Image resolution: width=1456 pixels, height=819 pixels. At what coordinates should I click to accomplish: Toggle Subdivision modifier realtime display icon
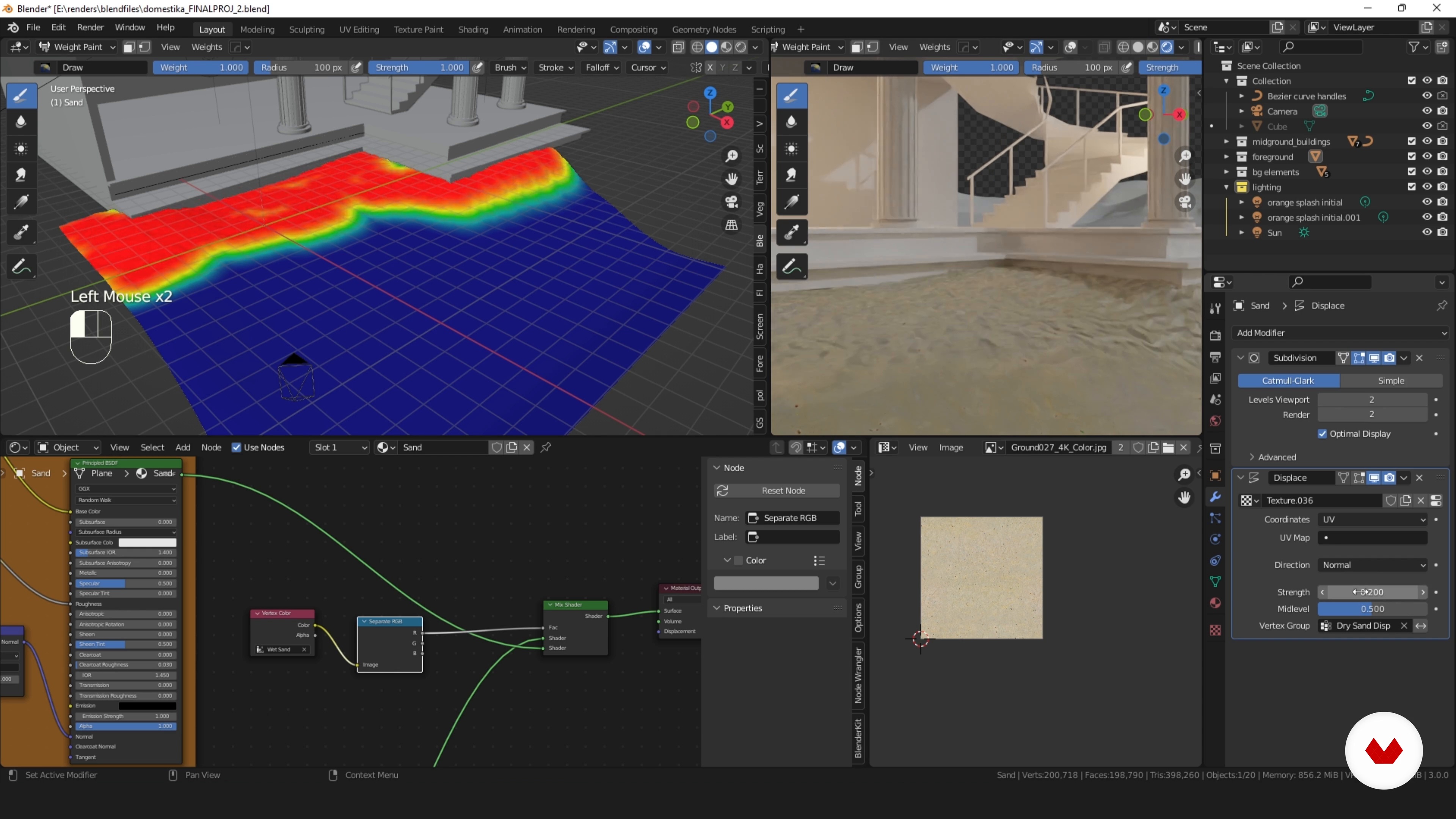pos(1374,358)
